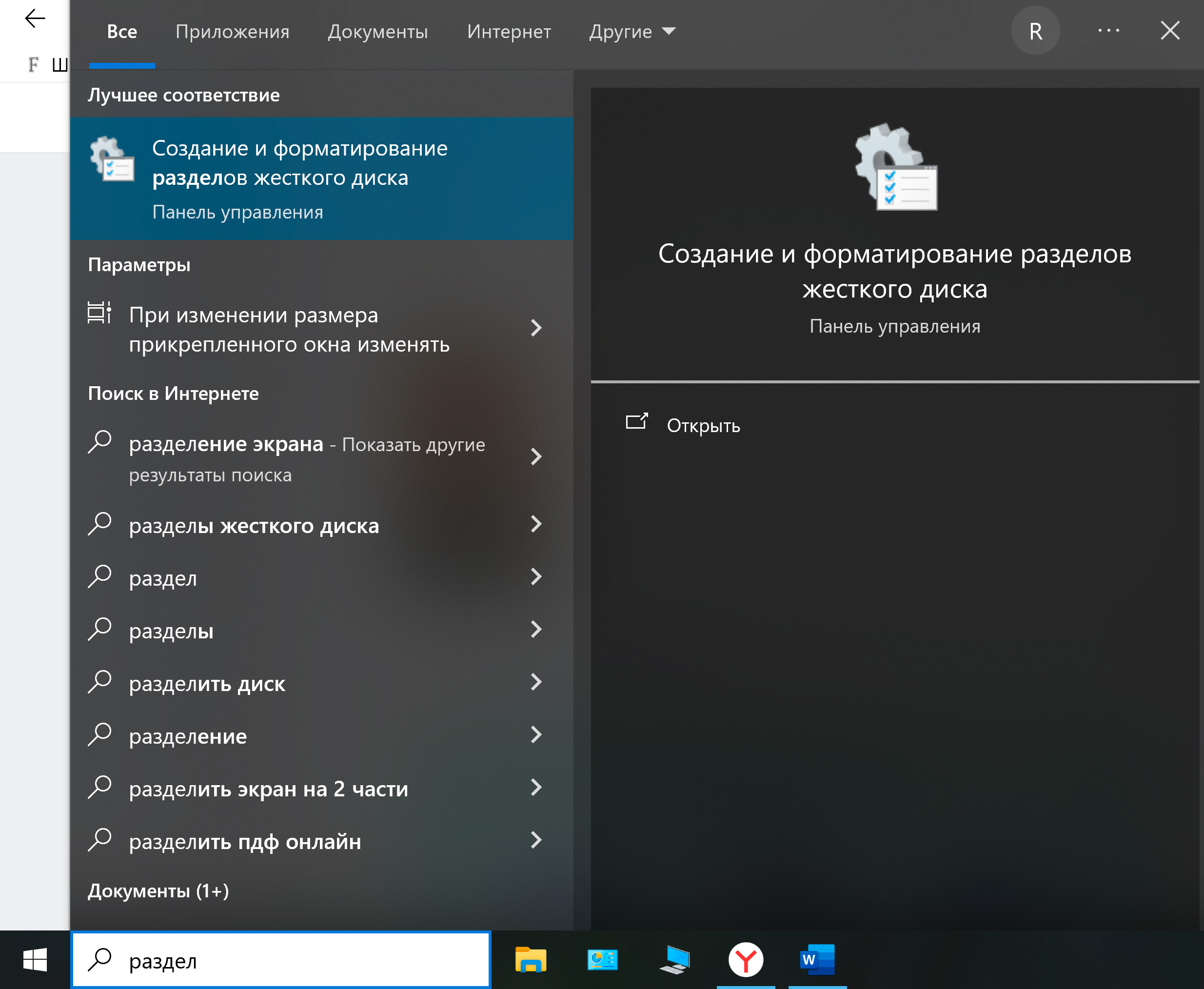This screenshot has height=989, width=1204.
Task: Click the Поиск в Интернете section header
Action: click(x=173, y=394)
